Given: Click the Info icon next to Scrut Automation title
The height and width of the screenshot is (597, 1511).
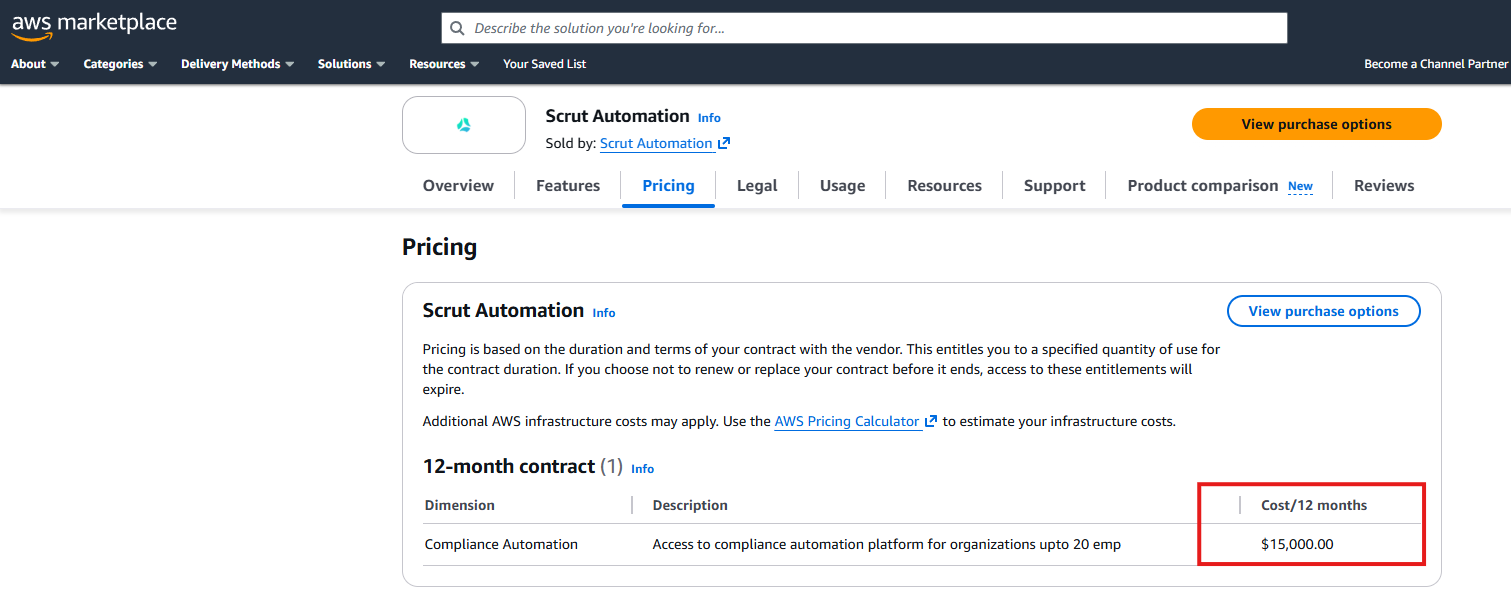Looking at the screenshot, I should point(709,117).
